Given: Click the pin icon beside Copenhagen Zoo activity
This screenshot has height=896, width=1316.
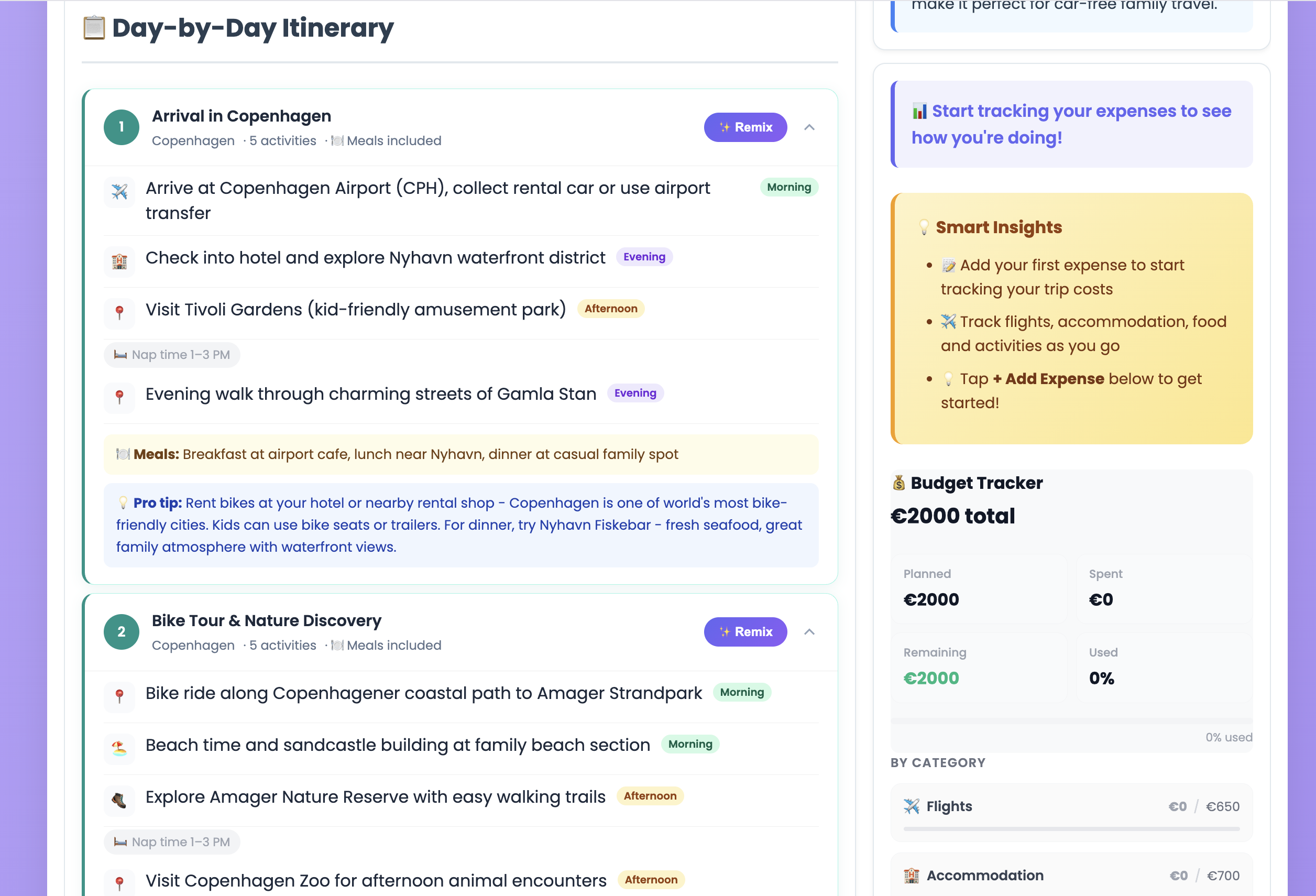Looking at the screenshot, I should tap(119, 884).
